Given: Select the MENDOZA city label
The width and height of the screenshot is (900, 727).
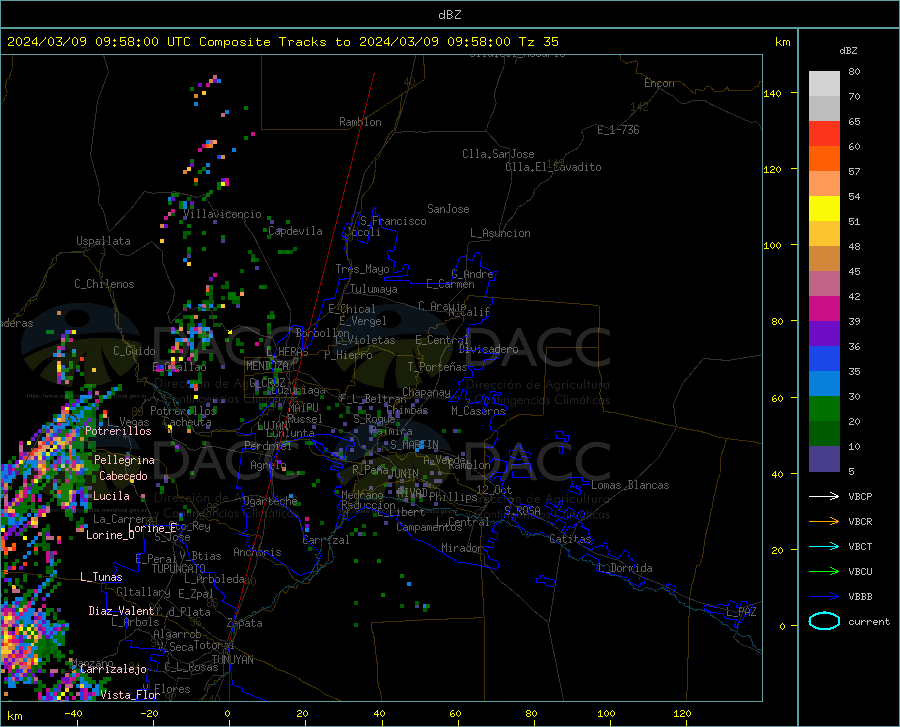Looking at the screenshot, I should pos(267,365).
